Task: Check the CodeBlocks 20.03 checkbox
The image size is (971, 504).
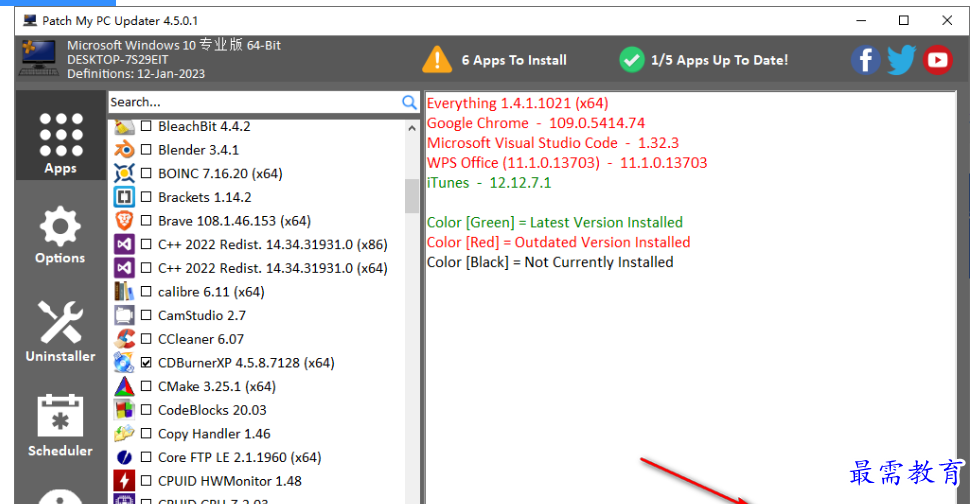Action: 146,410
